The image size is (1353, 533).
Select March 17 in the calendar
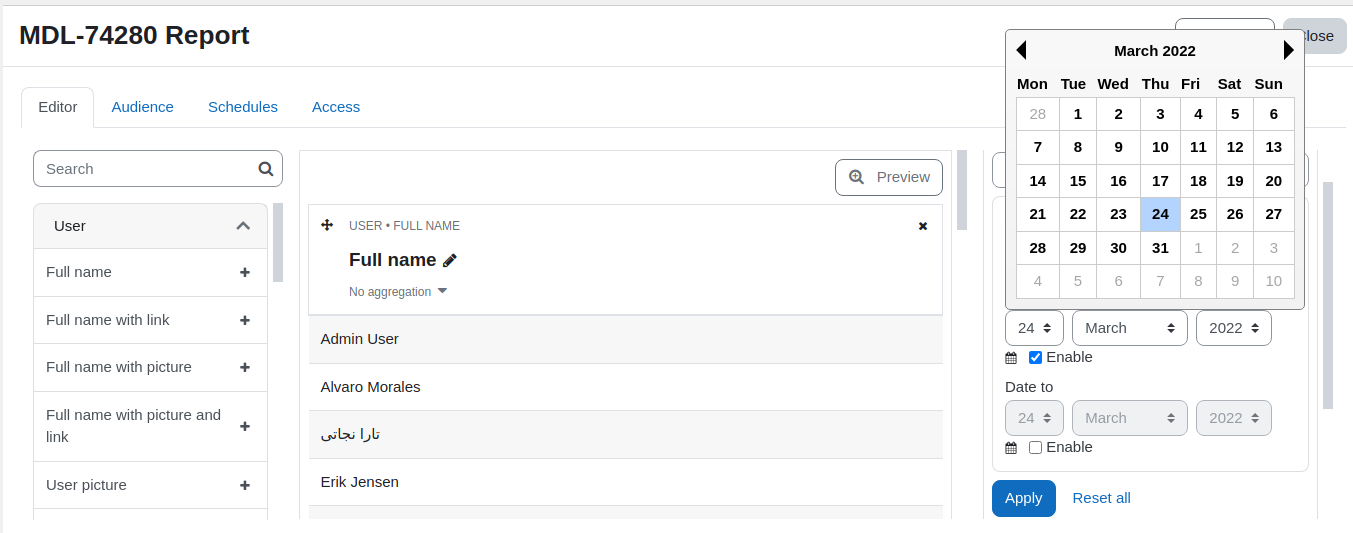(1160, 181)
